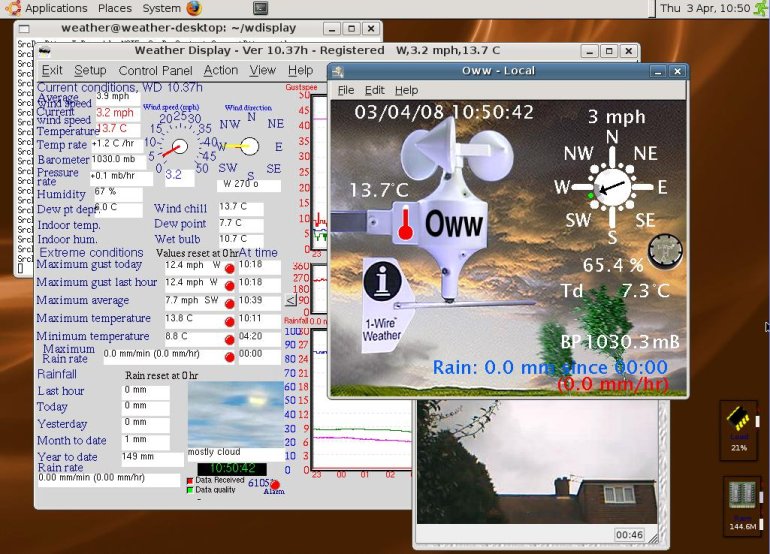Image resolution: width=770 pixels, height=554 pixels.
Task: Click the webcam sky image
Action: 537,462
